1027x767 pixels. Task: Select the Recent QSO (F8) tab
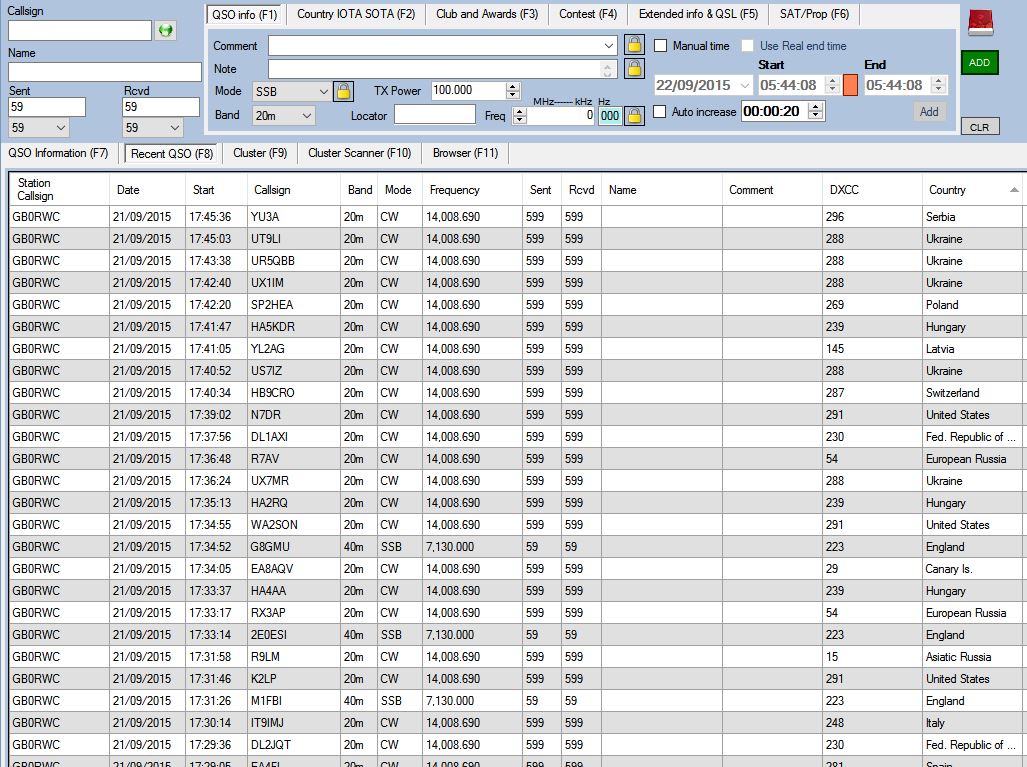[171, 153]
